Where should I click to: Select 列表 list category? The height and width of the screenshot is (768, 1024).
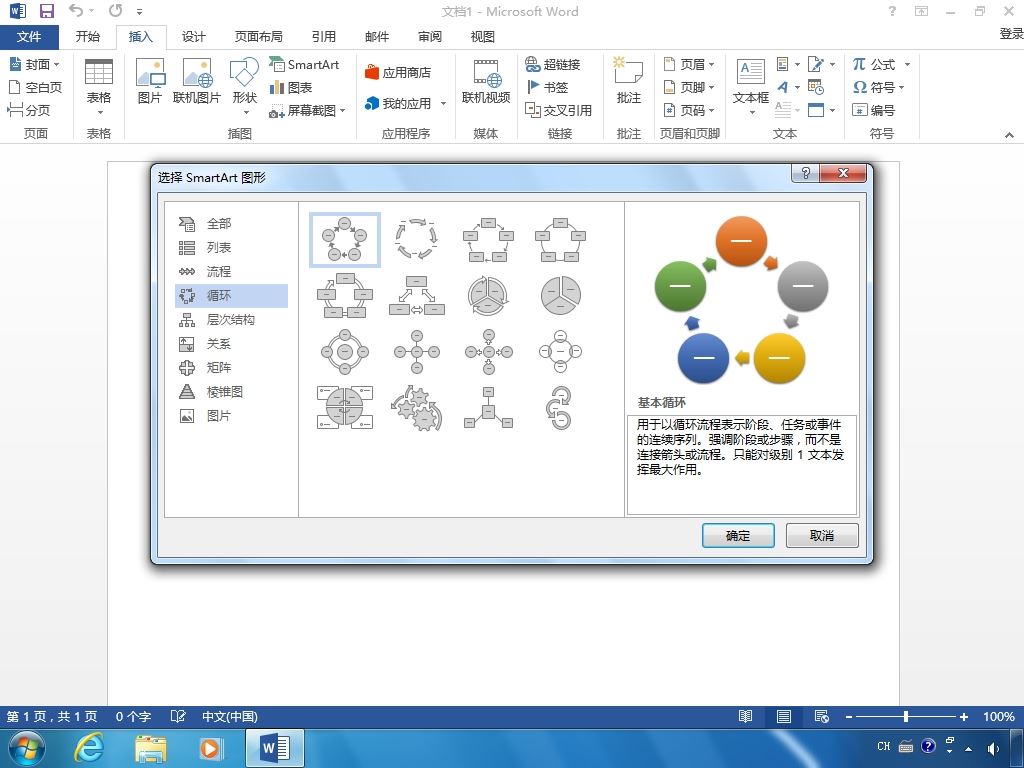coord(231,248)
